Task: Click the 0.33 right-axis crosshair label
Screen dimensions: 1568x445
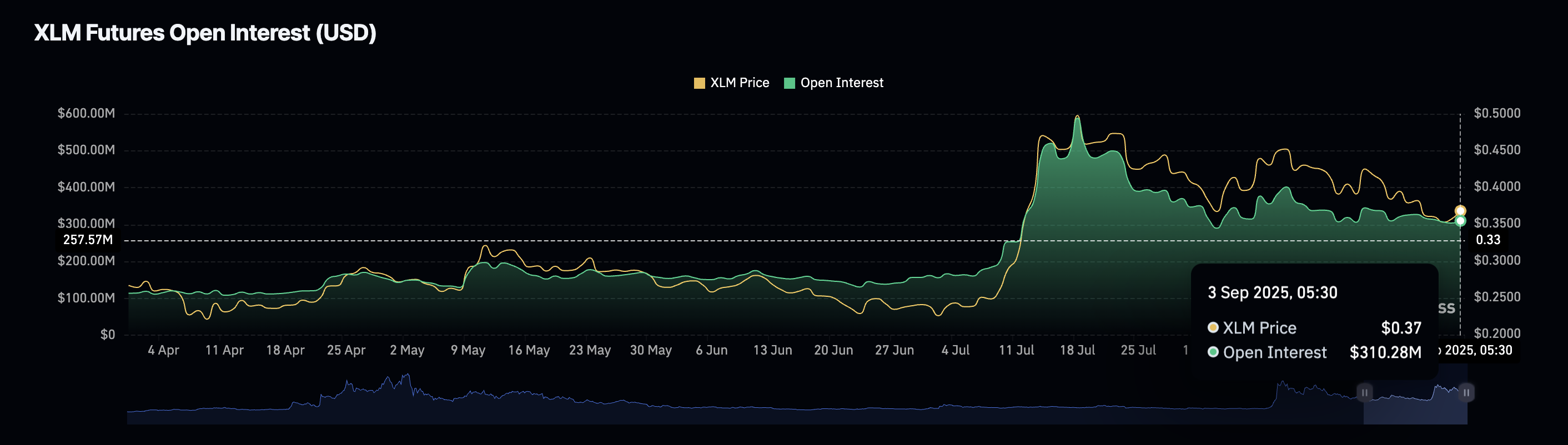Action: pos(1487,240)
